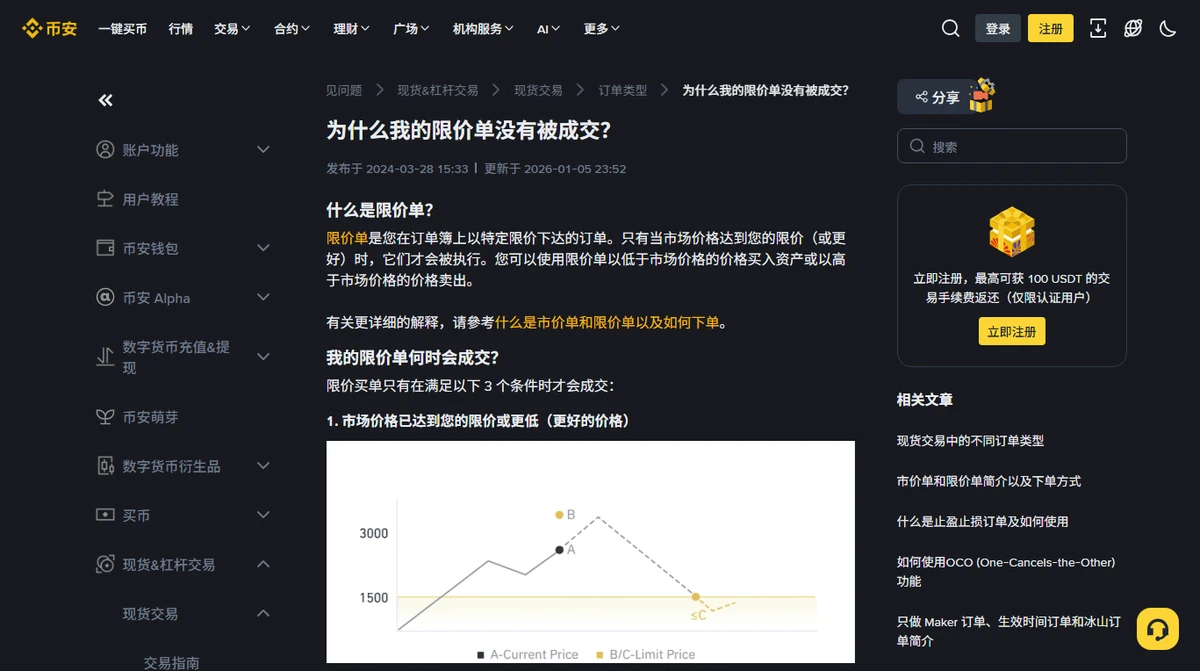Open the AI dropdown menu
The height and width of the screenshot is (671, 1200).
point(549,29)
